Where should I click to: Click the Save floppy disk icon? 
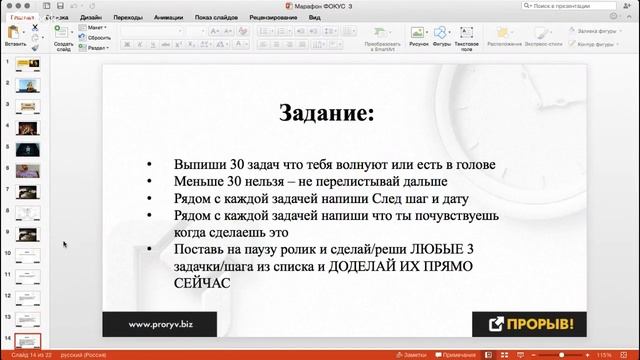tap(60, 6)
